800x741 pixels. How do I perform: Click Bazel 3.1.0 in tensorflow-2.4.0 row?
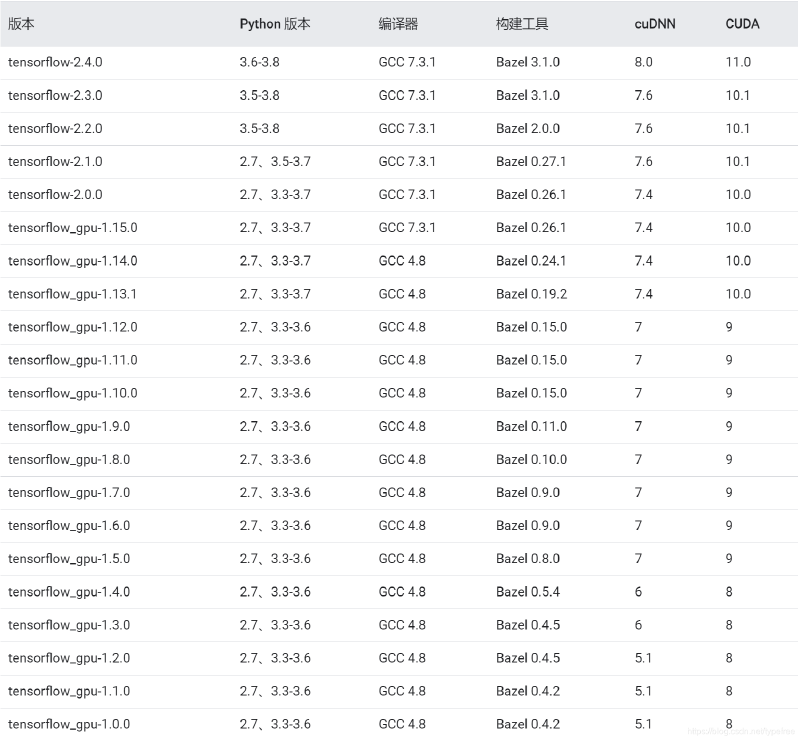coord(528,62)
